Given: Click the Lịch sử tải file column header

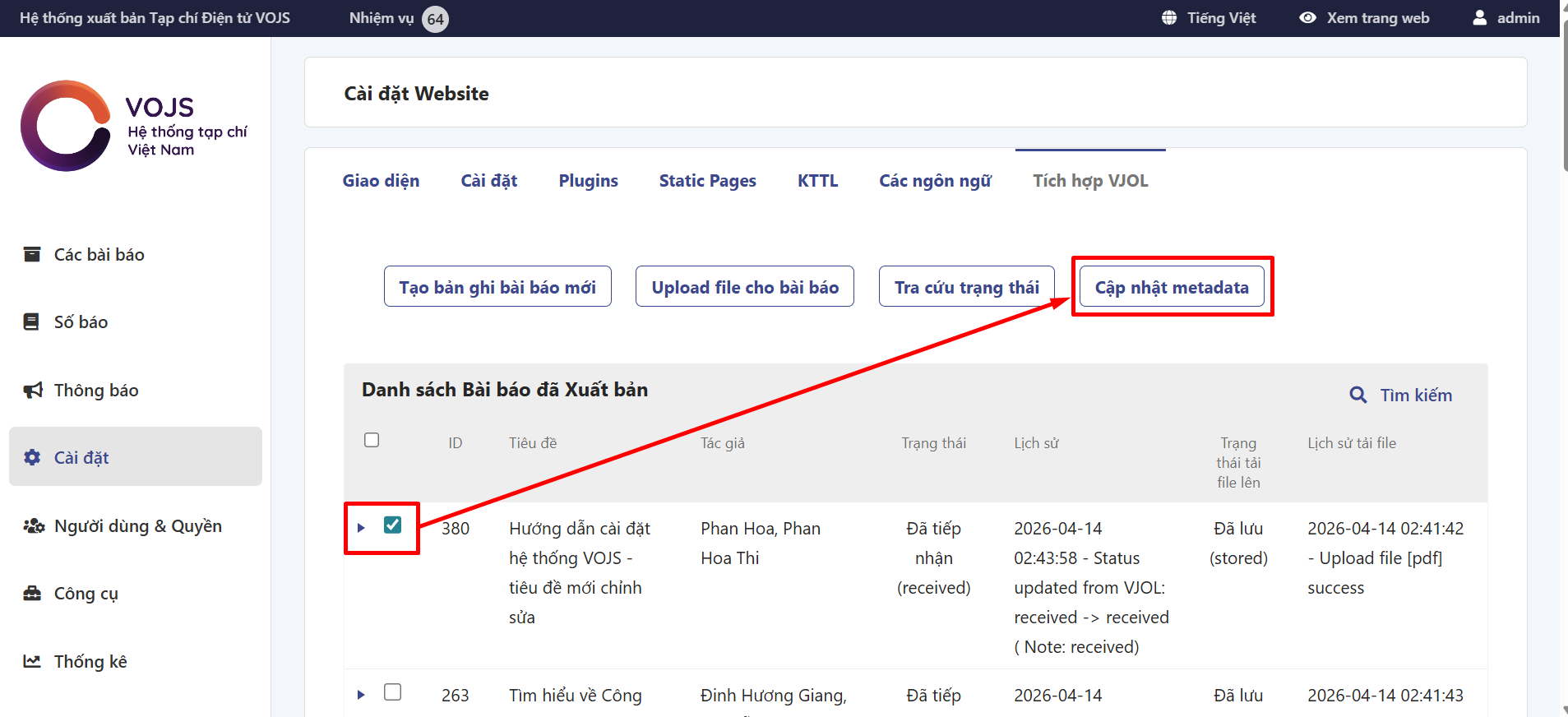Looking at the screenshot, I should 1352,443.
